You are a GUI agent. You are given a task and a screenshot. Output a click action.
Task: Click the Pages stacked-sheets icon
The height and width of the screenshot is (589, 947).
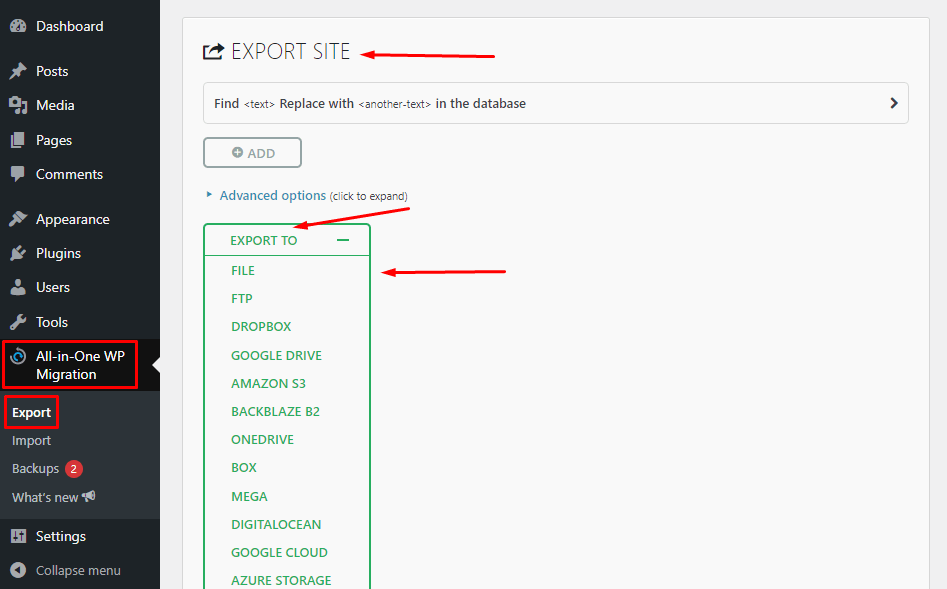click(18, 140)
